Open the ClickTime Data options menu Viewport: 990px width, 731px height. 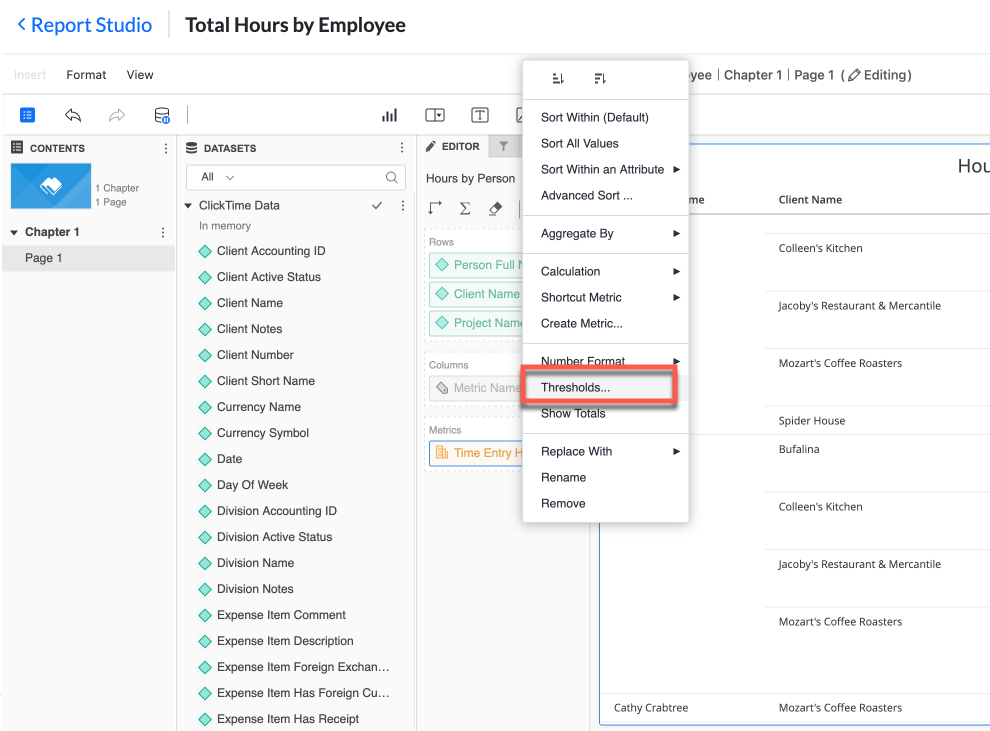point(402,205)
